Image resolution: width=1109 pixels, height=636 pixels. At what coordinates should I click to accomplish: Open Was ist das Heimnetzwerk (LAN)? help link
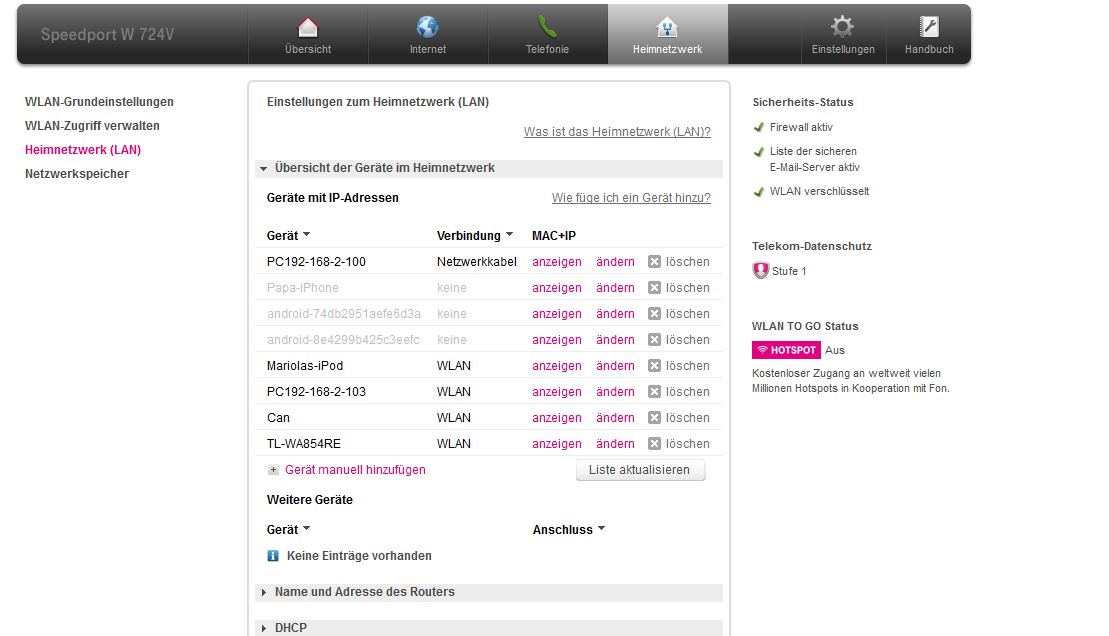point(617,132)
